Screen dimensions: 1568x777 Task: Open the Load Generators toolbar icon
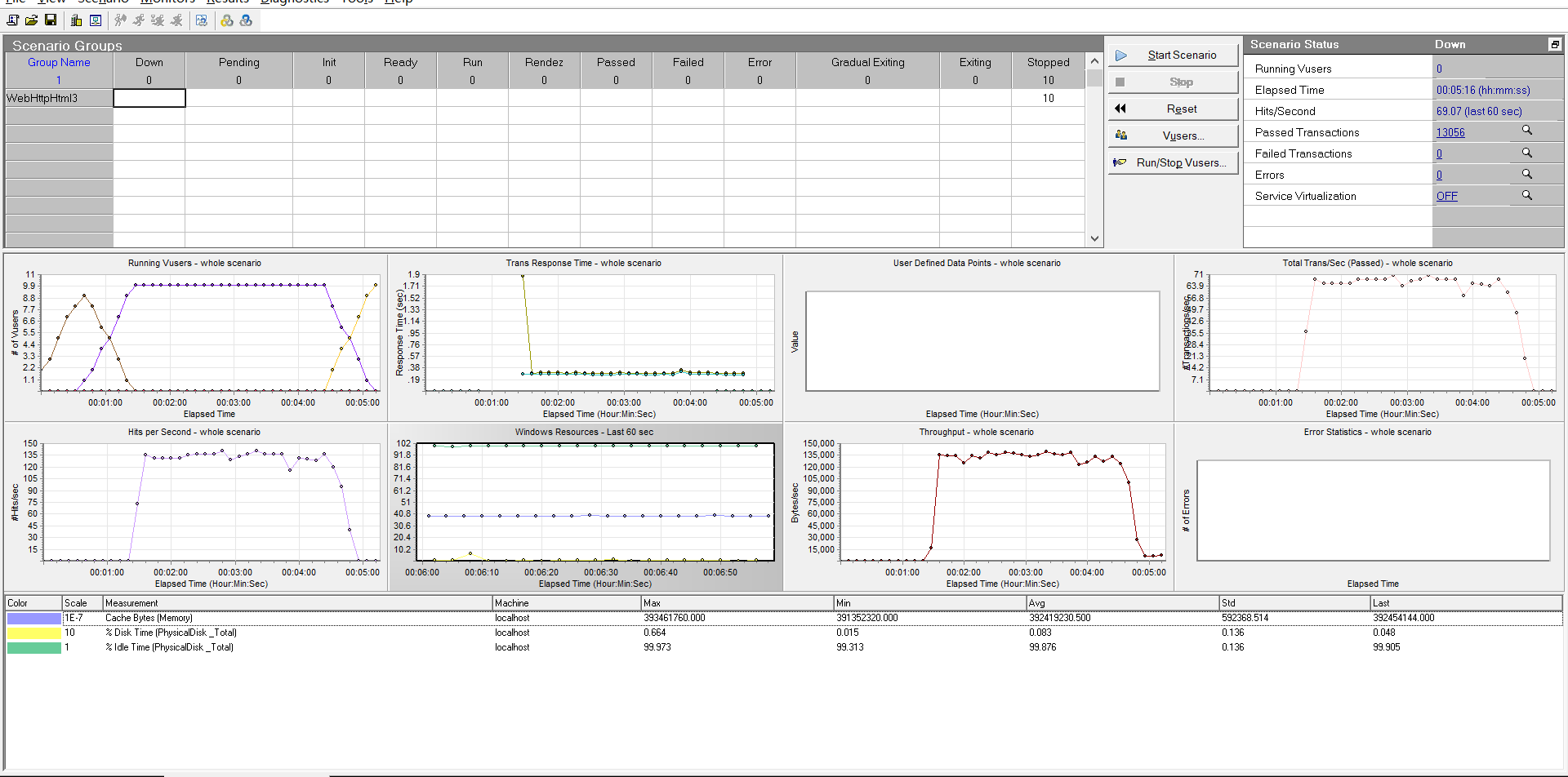tap(76, 20)
